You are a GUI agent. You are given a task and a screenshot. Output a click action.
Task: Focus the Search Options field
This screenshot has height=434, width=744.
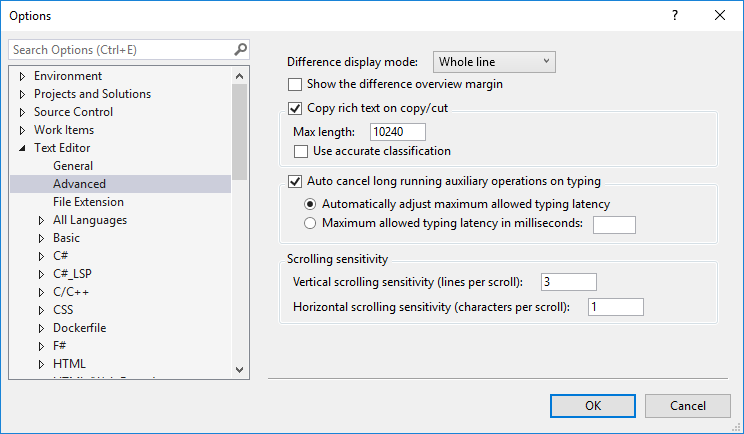[x=129, y=50]
